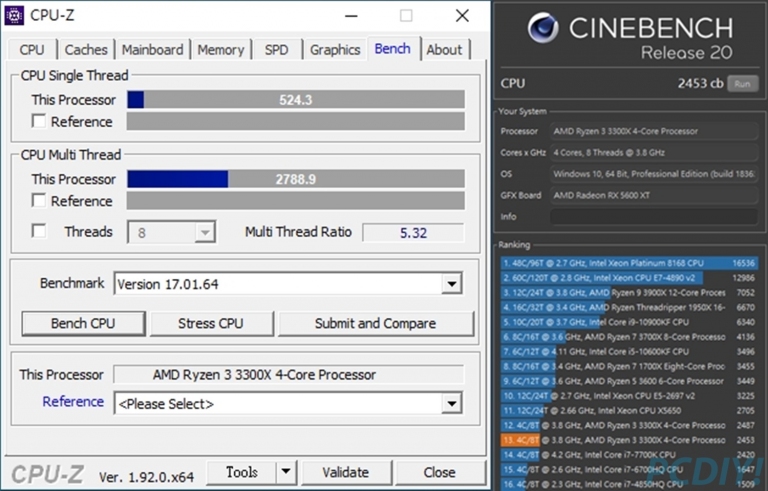Enable Reference checkbox under CPU Single Thread

[39, 121]
